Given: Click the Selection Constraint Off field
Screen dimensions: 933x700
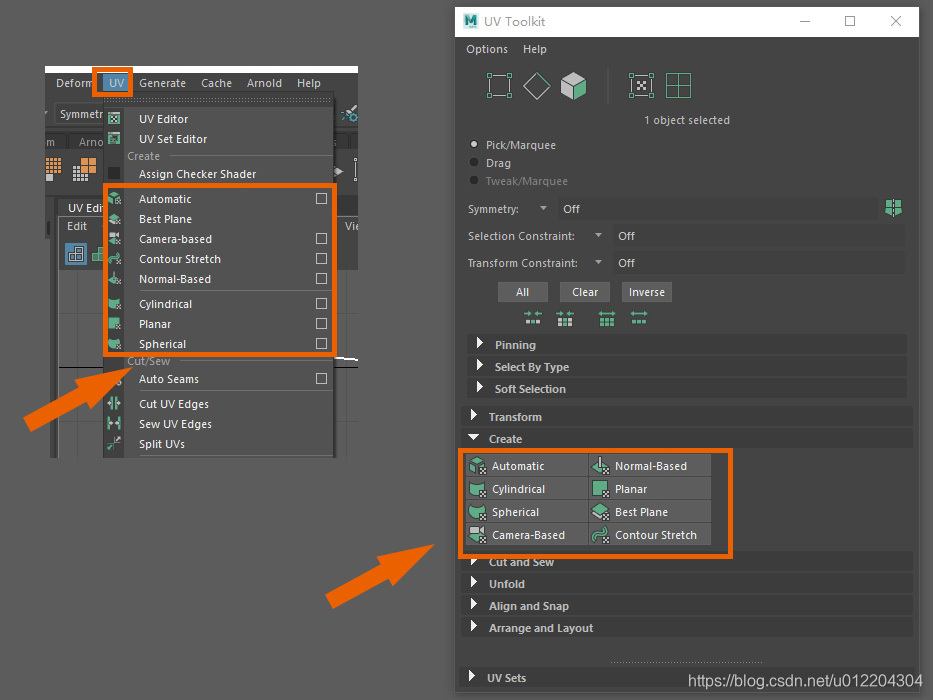Looking at the screenshot, I should (x=758, y=235).
